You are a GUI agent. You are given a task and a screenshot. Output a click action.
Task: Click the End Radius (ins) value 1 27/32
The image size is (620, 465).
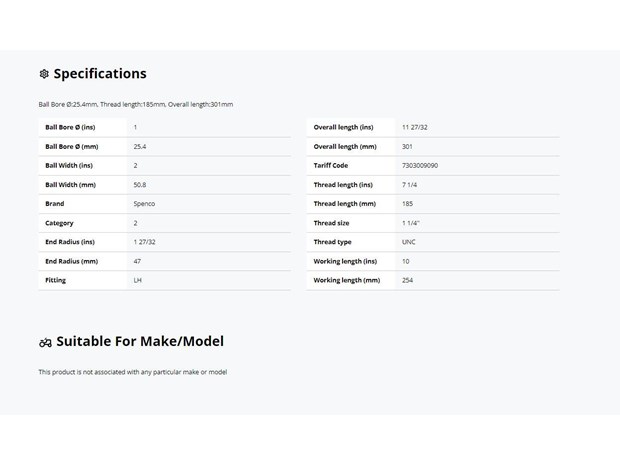coord(144,242)
